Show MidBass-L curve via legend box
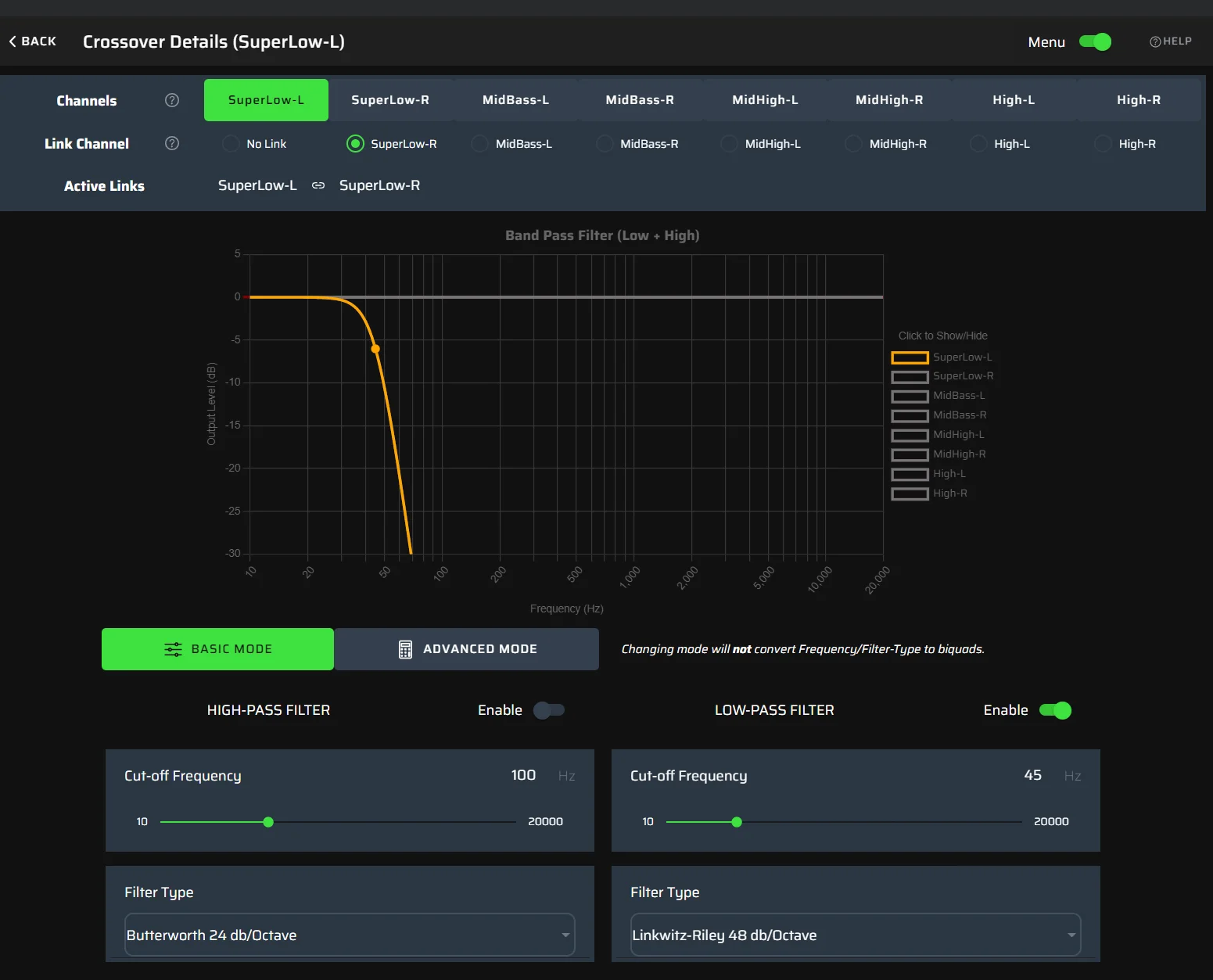This screenshot has width=1213, height=980. click(x=910, y=397)
